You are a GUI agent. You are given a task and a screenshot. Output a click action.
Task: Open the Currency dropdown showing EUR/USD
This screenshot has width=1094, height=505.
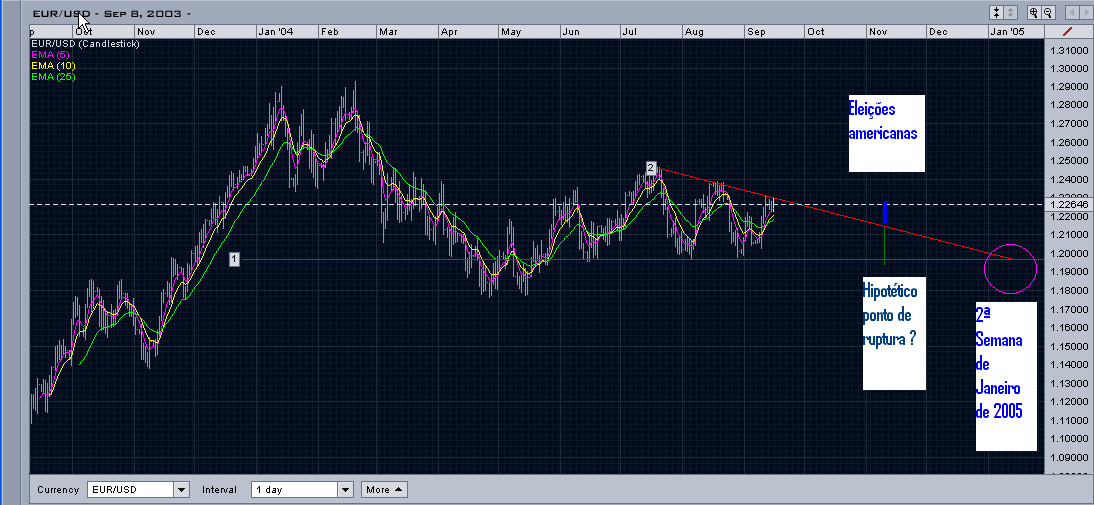[138, 490]
